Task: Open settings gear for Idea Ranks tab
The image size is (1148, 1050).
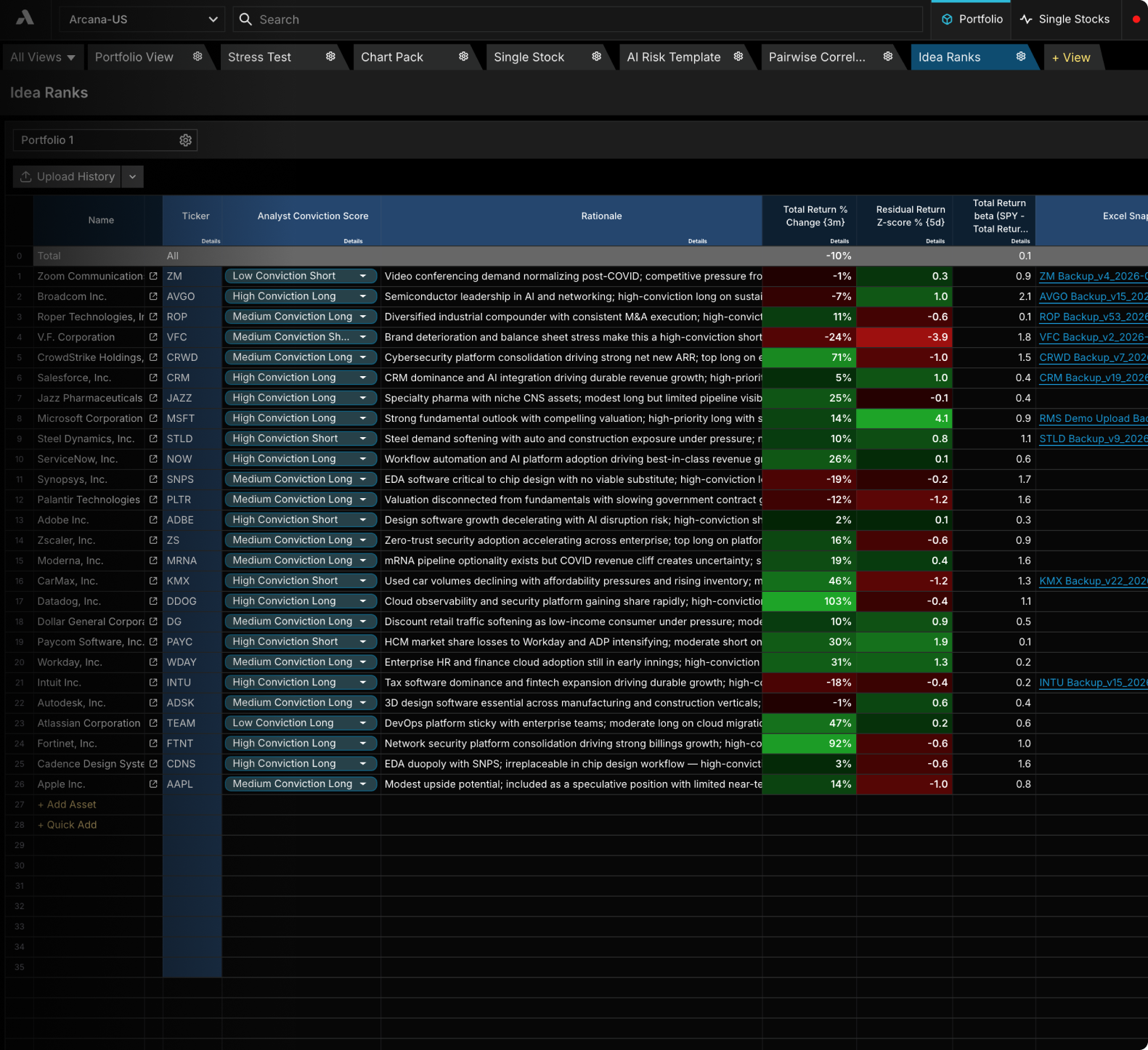Action: pos(1021,57)
